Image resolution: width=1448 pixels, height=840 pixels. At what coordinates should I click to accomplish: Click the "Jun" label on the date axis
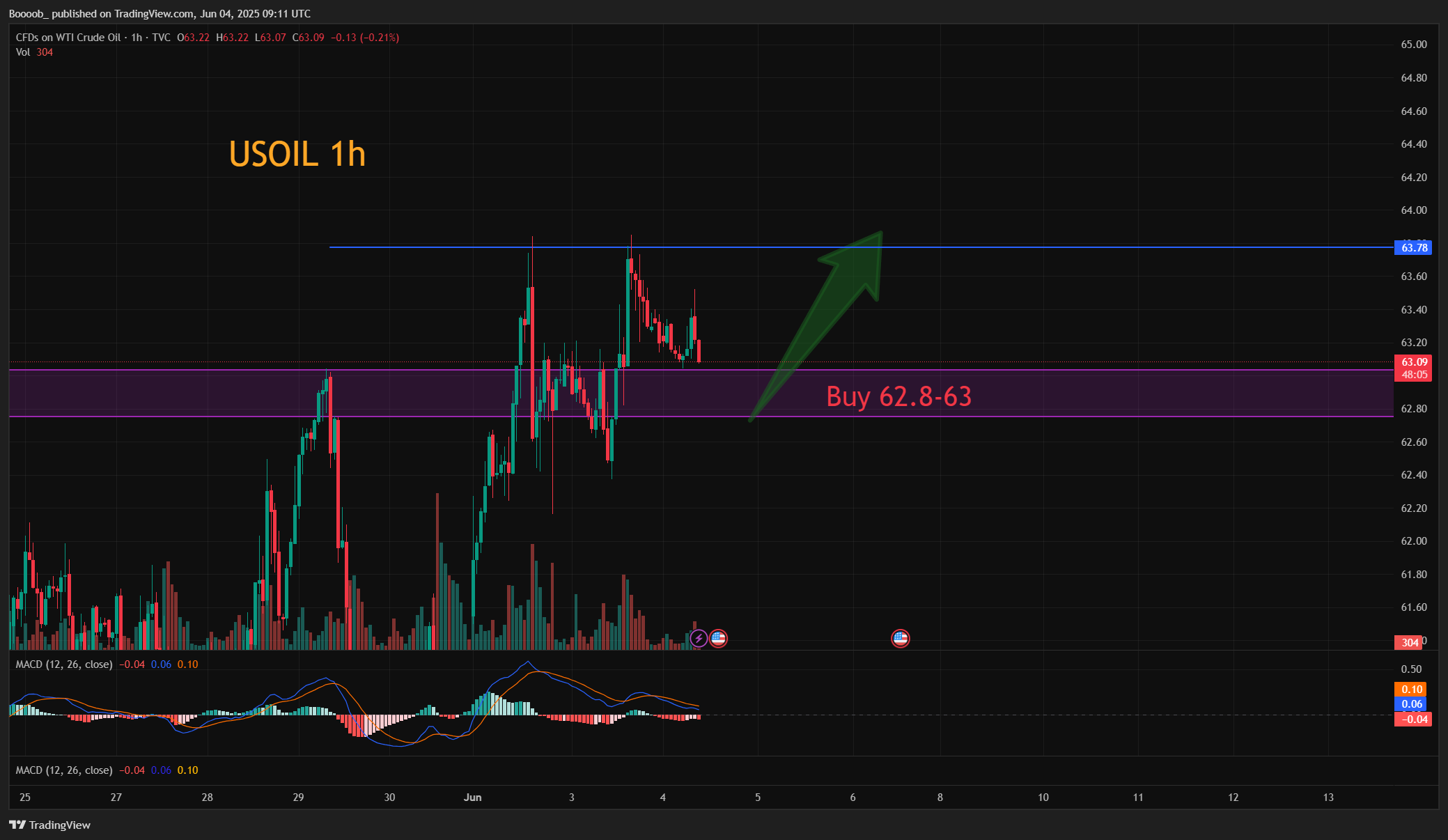pyautogui.click(x=473, y=798)
